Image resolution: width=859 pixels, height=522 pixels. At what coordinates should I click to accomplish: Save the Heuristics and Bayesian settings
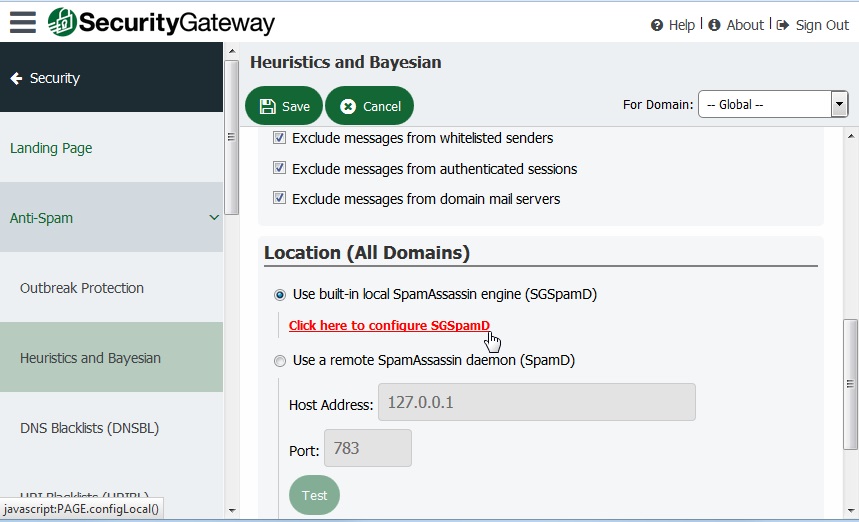pos(284,106)
